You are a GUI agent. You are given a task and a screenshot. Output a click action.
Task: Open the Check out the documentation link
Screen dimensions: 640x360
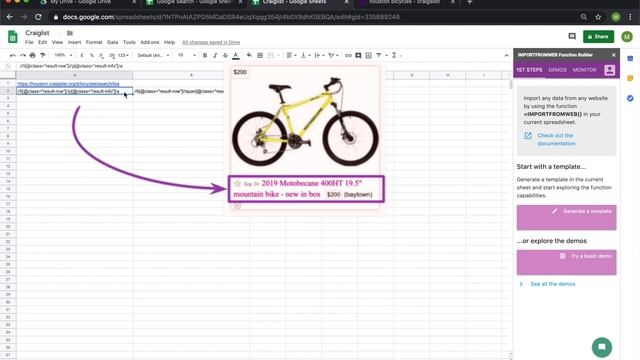556,139
